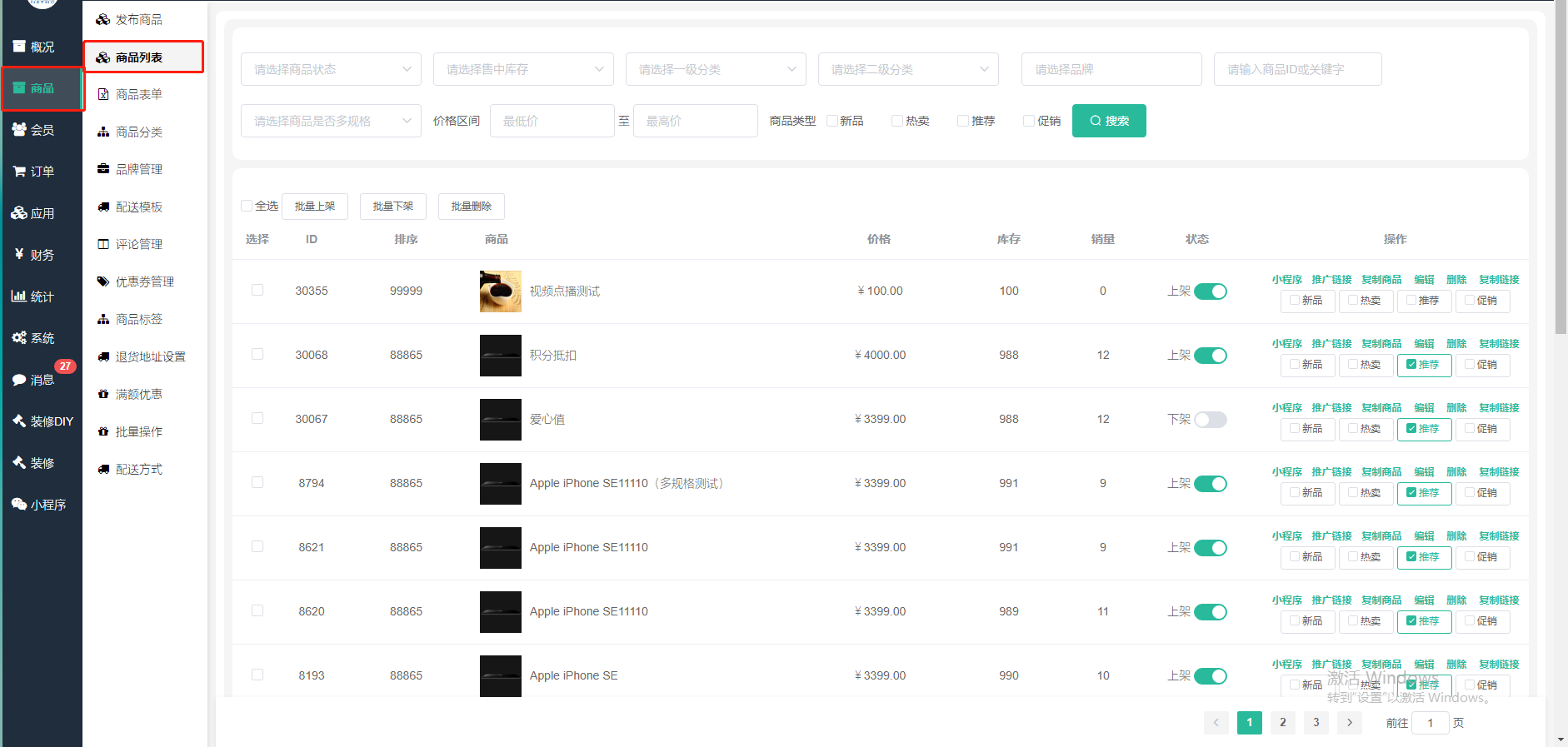Screen dimensions: 1568x747
Task: Click the 商品标签 sitemap icon
Action: [103, 319]
